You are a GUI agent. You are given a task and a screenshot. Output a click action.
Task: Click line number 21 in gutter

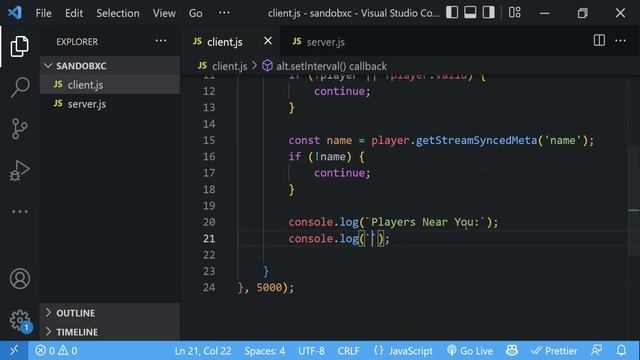[209, 238]
